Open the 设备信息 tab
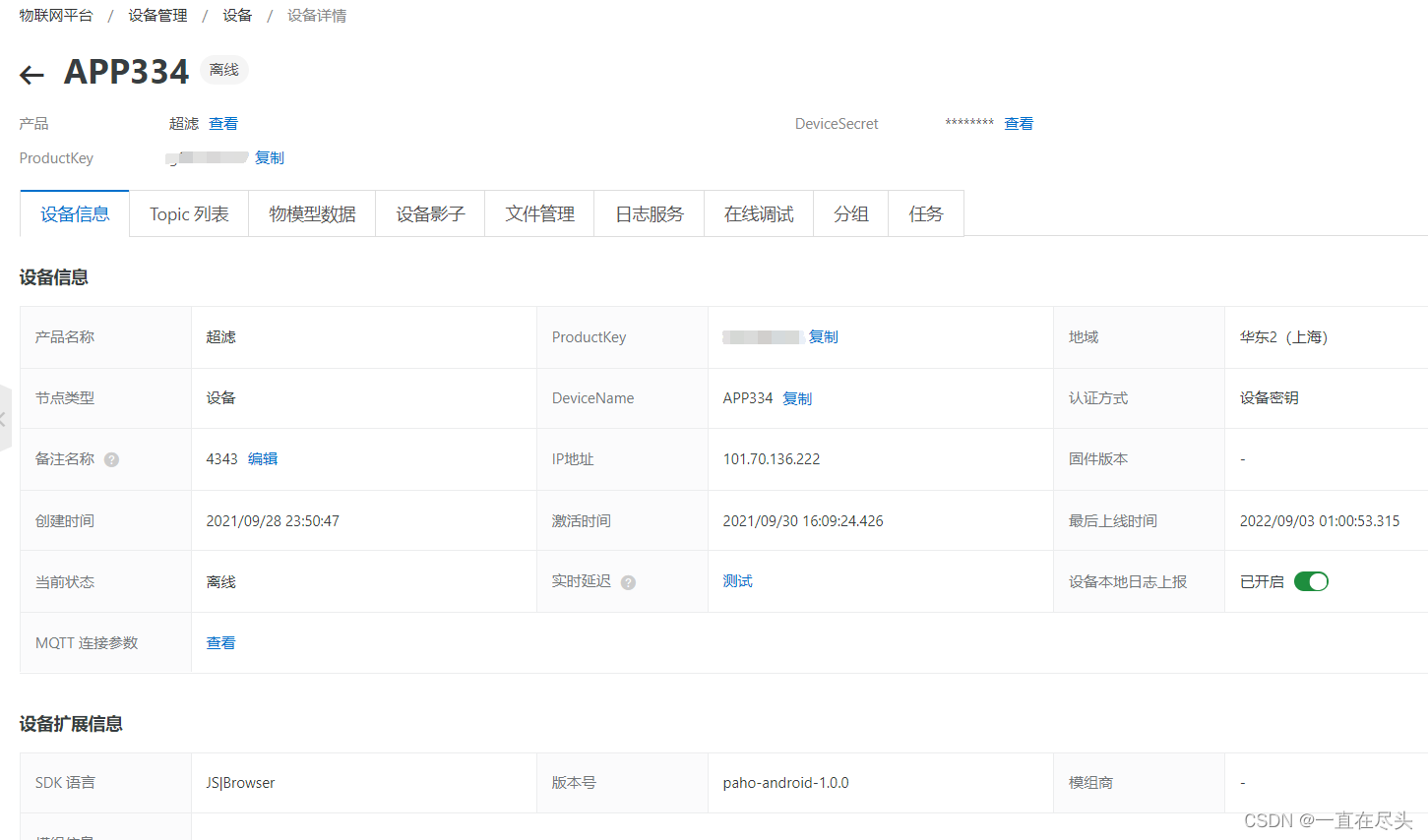 [x=75, y=213]
